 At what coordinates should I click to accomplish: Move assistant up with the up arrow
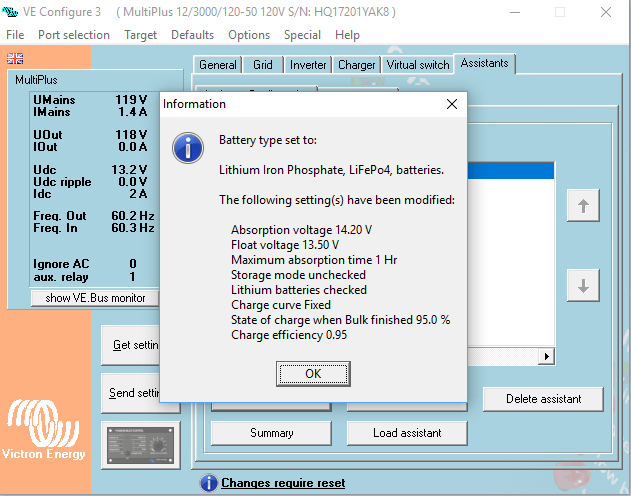(x=583, y=206)
